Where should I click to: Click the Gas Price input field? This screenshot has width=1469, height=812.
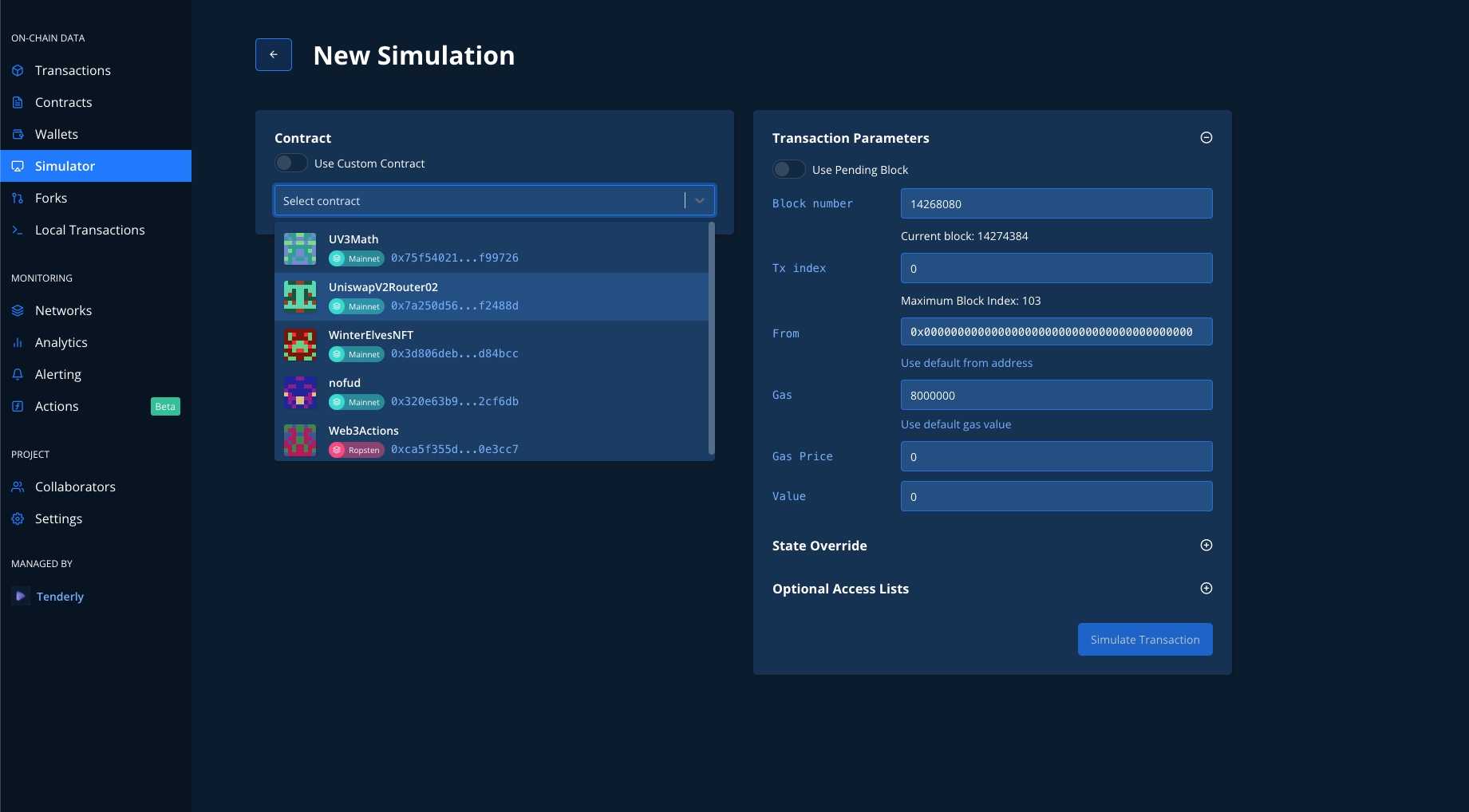[1056, 456]
